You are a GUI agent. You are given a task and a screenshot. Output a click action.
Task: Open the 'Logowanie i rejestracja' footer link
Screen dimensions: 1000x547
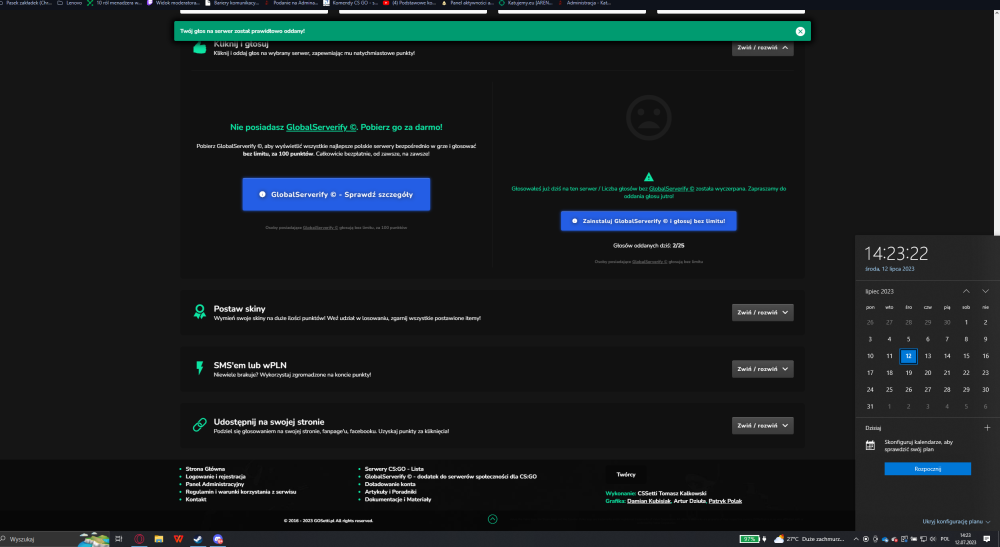pyautogui.click(x=216, y=477)
